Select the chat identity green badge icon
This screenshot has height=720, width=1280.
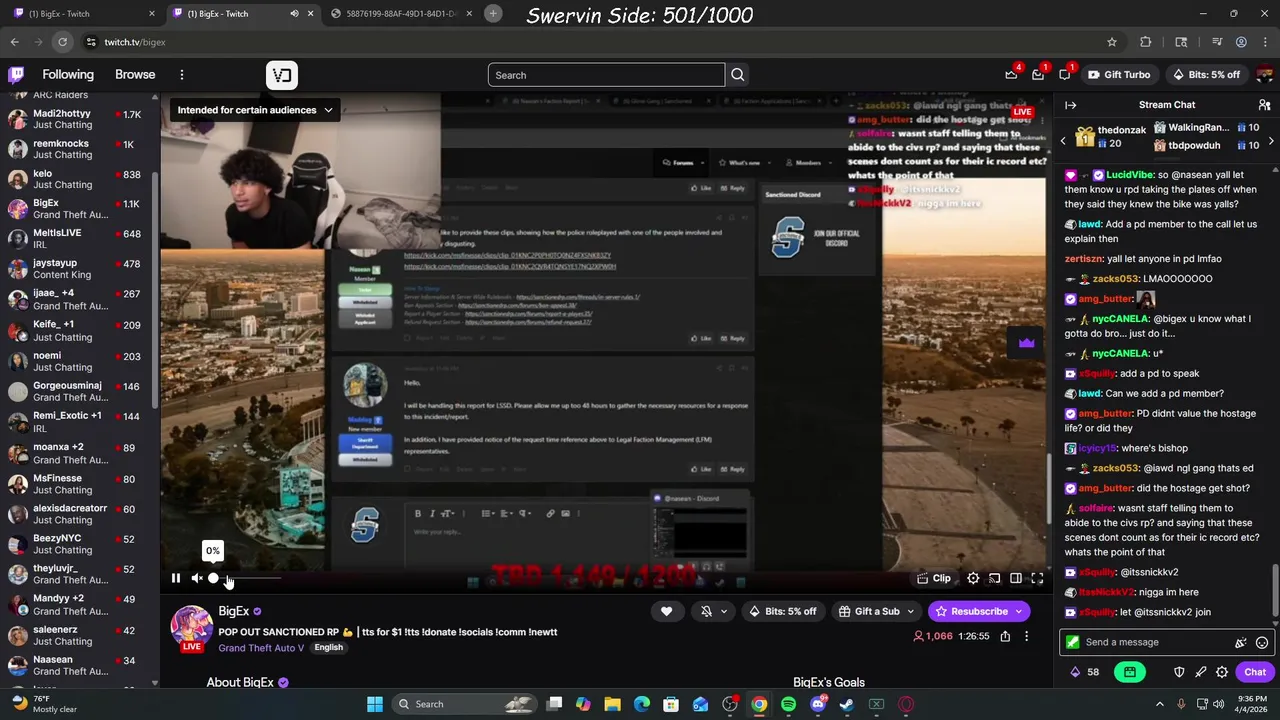click(1073, 642)
